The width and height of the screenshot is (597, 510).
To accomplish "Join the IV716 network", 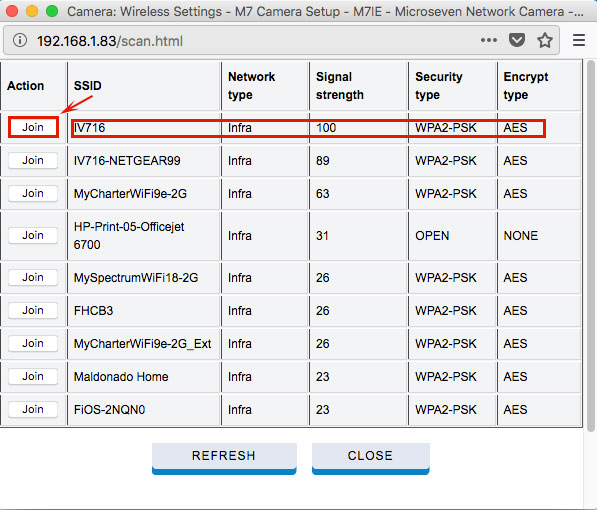I will (x=33, y=127).
